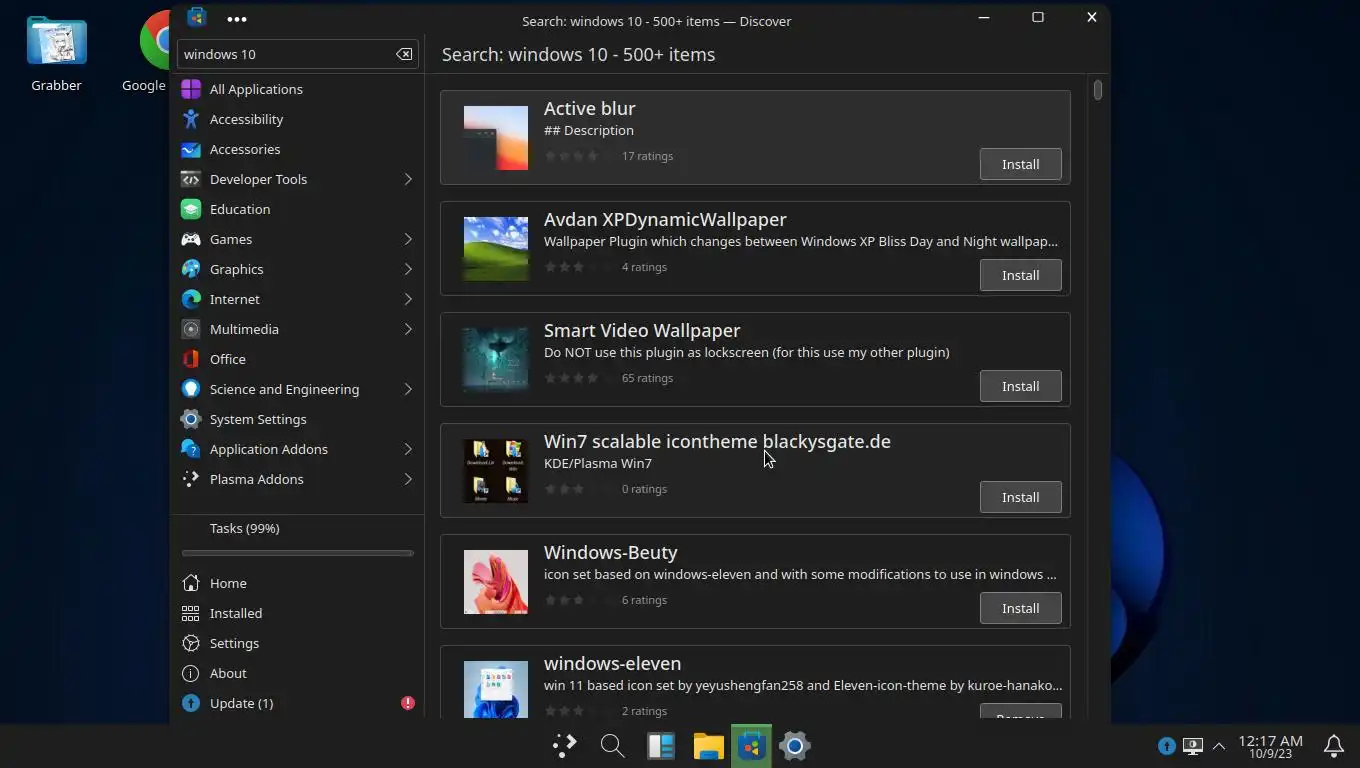Click the red update alert badge
This screenshot has height=768, width=1360.
coord(408,703)
